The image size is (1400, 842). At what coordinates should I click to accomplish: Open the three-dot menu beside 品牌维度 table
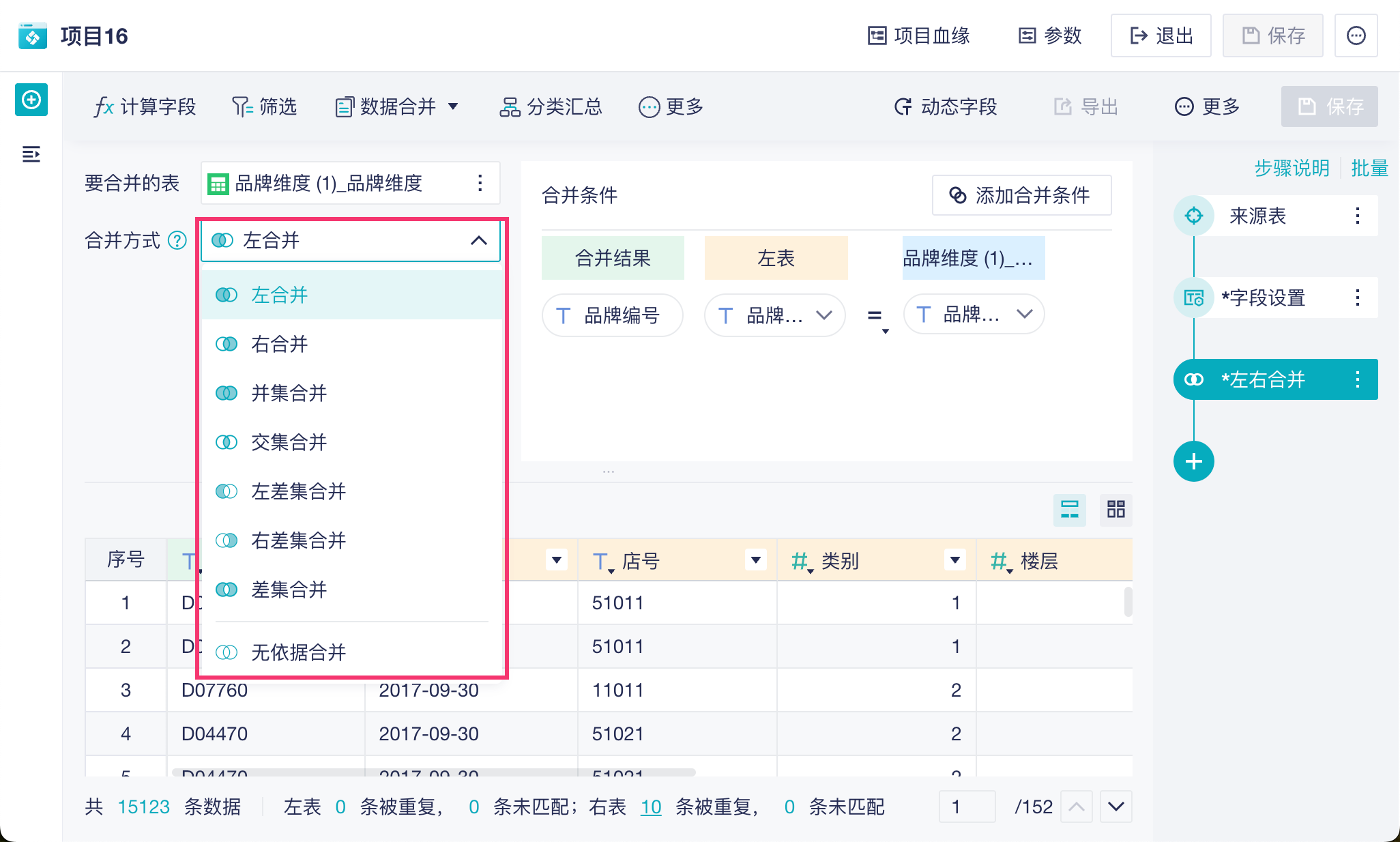(x=480, y=183)
